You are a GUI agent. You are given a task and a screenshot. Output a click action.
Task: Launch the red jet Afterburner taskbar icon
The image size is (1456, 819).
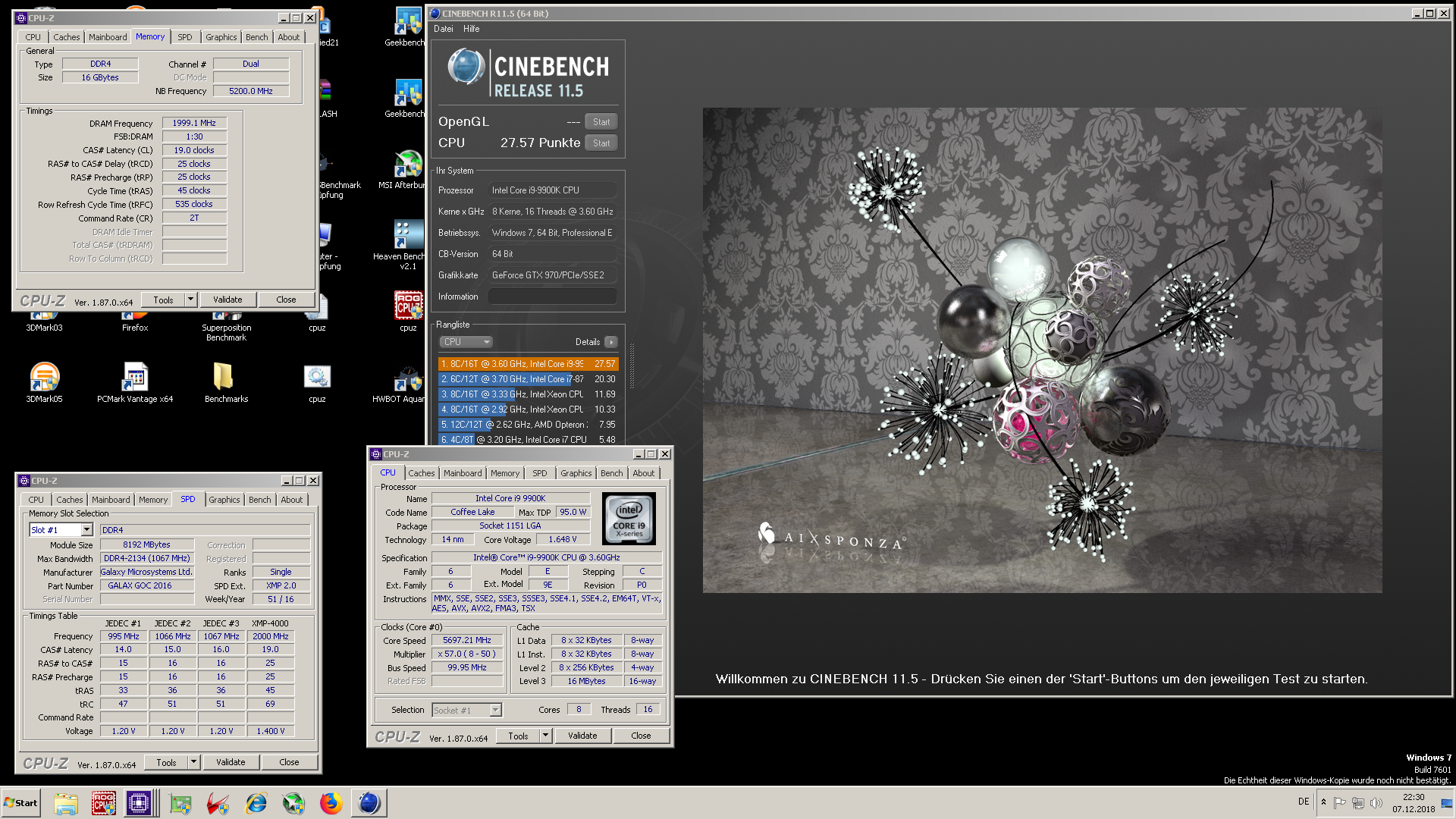(x=218, y=803)
